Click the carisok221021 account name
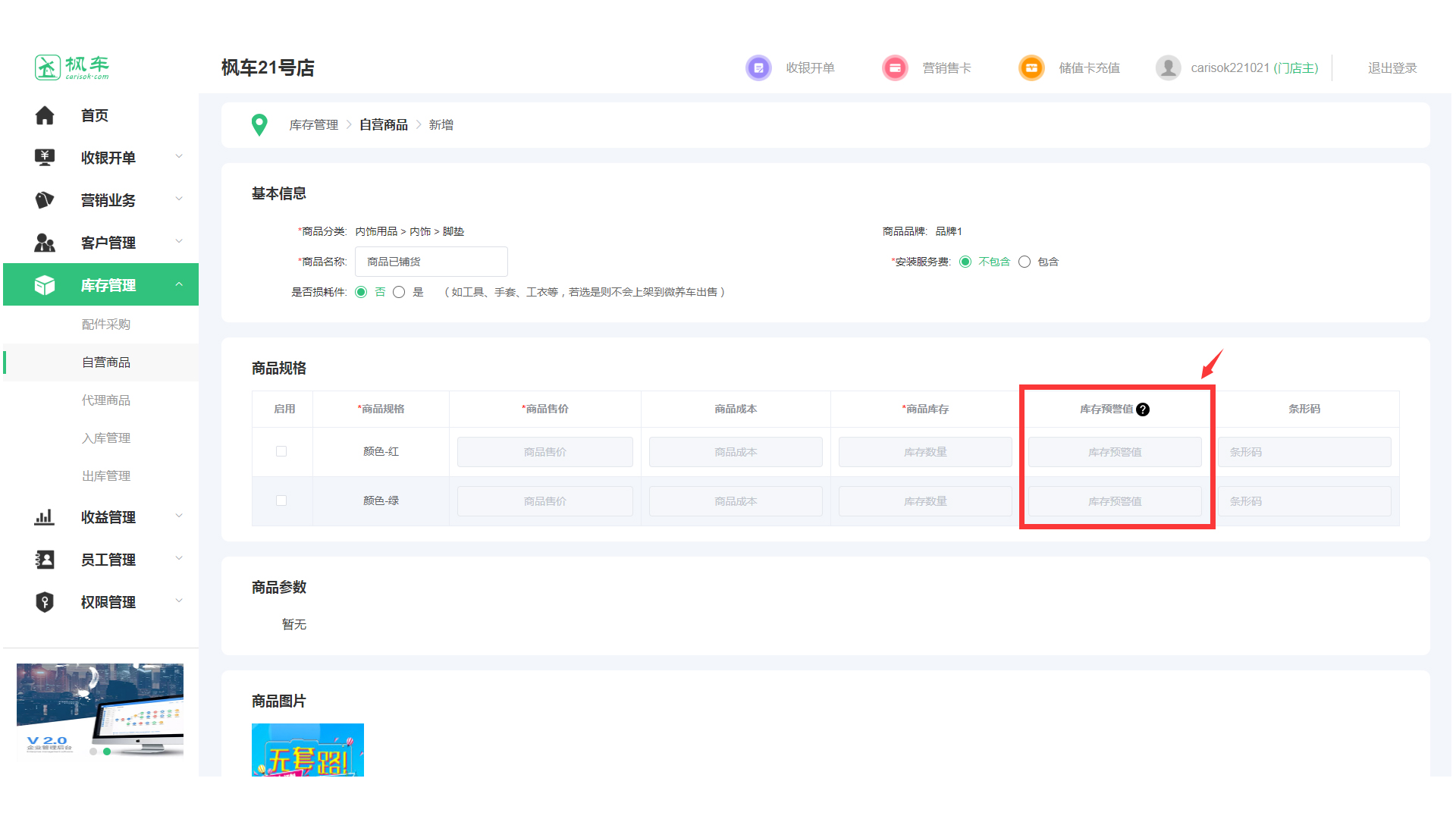Image resolution: width=1456 pixels, height=819 pixels. point(1230,68)
